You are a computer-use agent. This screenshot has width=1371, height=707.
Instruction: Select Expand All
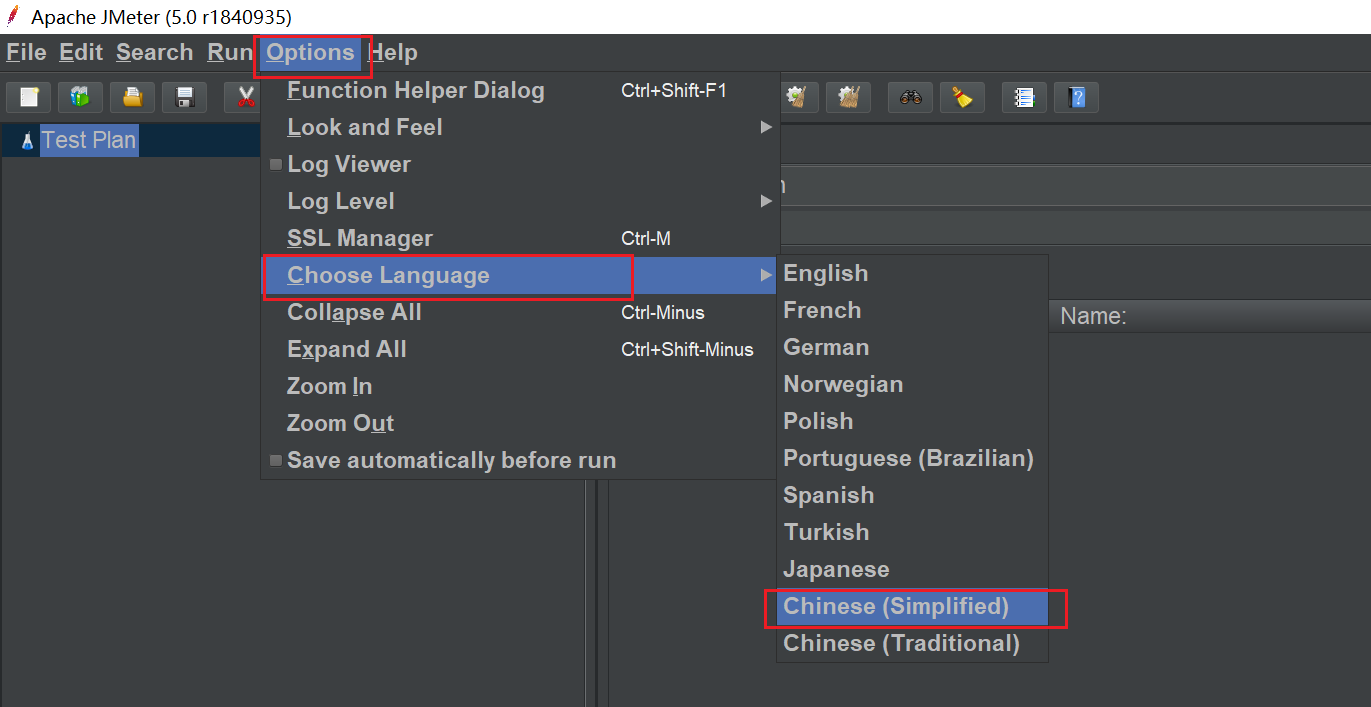click(x=519, y=349)
